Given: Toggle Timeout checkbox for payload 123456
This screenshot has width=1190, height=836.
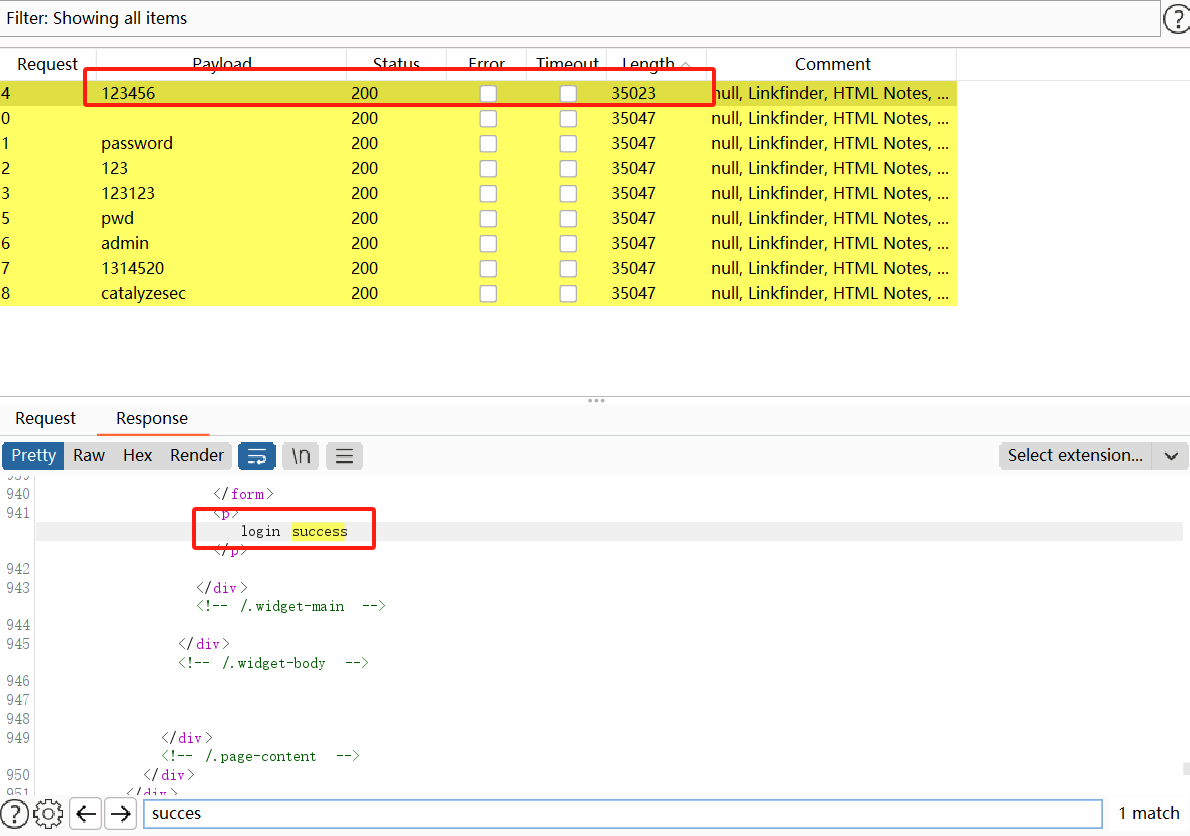Looking at the screenshot, I should click(x=568, y=93).
